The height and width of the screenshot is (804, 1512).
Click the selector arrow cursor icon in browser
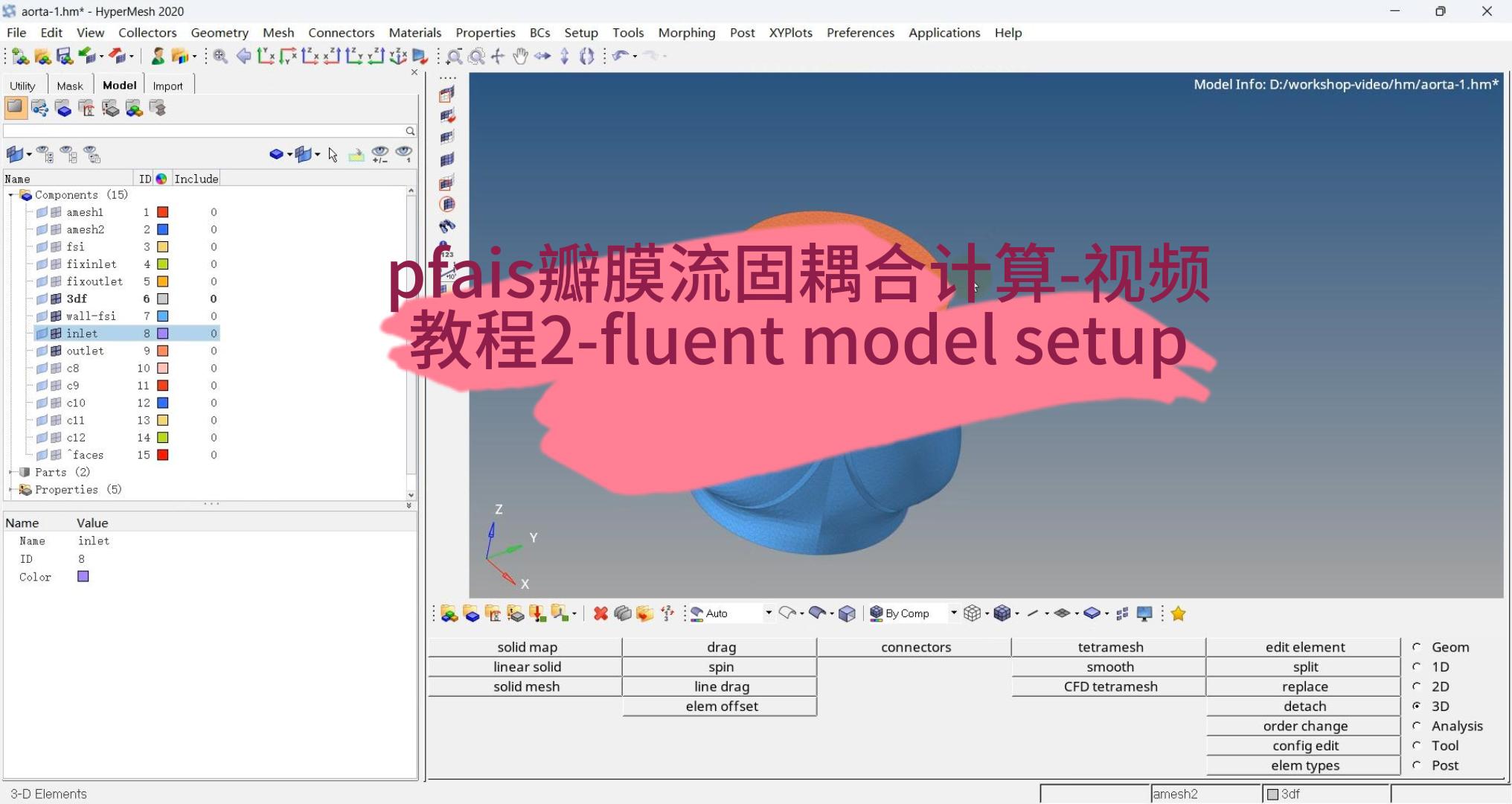(x=333, y=154)
